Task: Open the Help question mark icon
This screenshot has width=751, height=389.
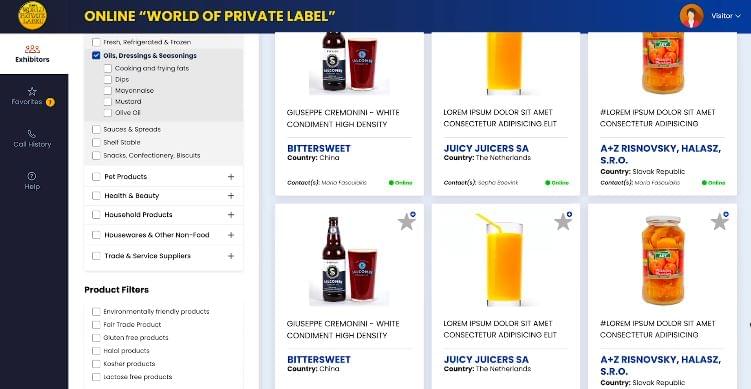Action: coord(32,176)
